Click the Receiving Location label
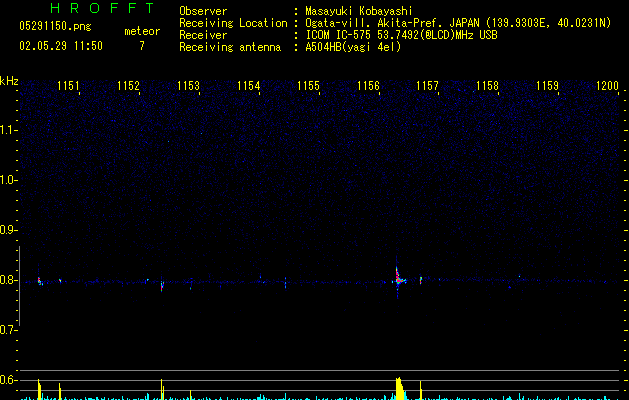629x400 pixels. click(x=233, y=23)
